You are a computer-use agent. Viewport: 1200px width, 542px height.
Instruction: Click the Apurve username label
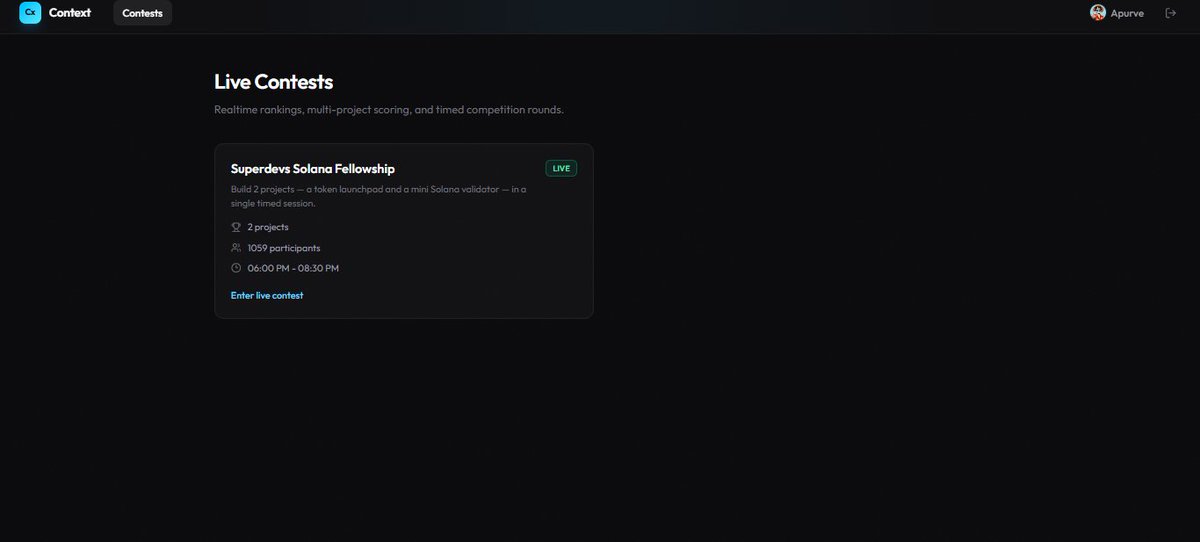coord(1127,13)
